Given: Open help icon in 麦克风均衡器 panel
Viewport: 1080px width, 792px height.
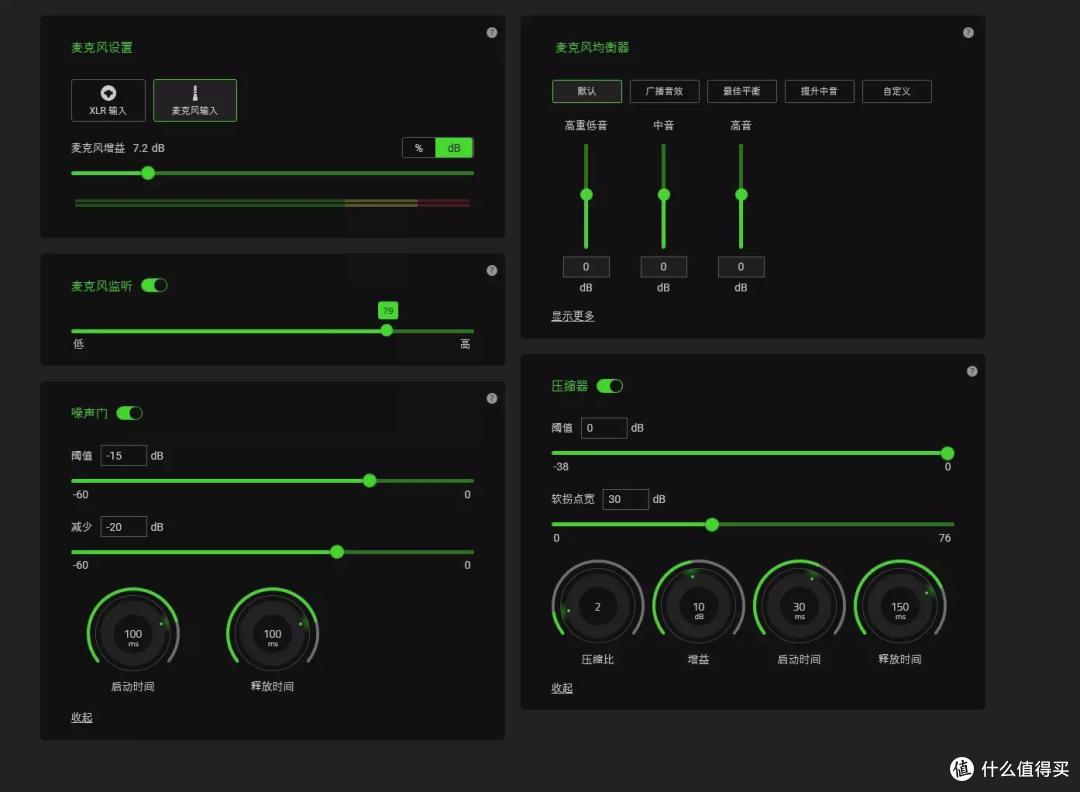Looking at the screenshot, I should tap(968, 32).
